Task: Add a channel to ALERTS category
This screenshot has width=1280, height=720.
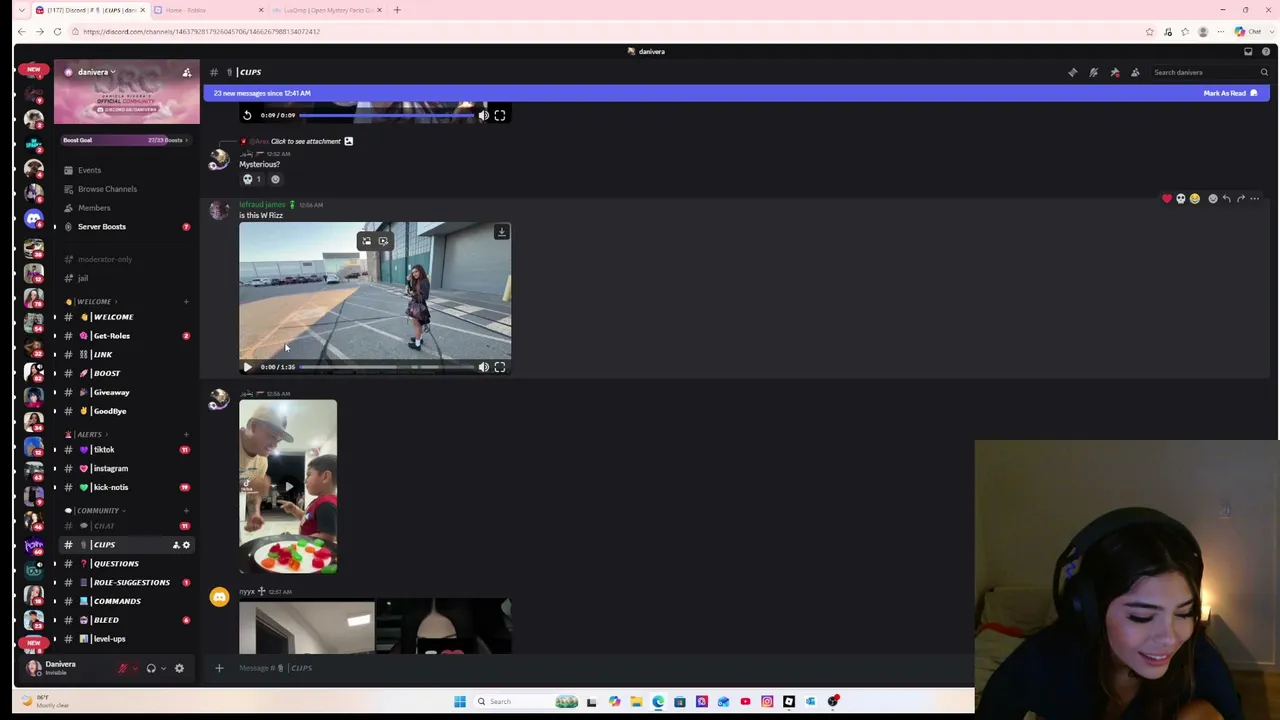Action: [186, 434]
